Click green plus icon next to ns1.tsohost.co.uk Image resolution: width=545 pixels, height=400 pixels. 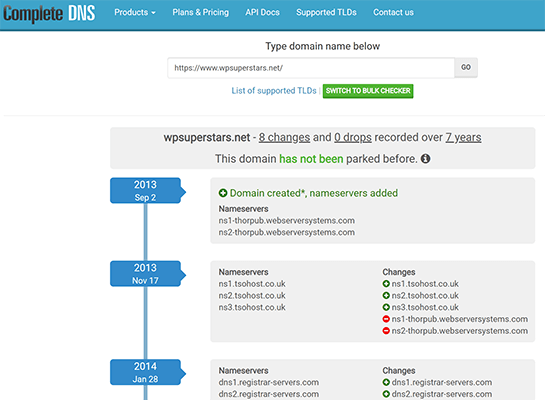[386, 284]
